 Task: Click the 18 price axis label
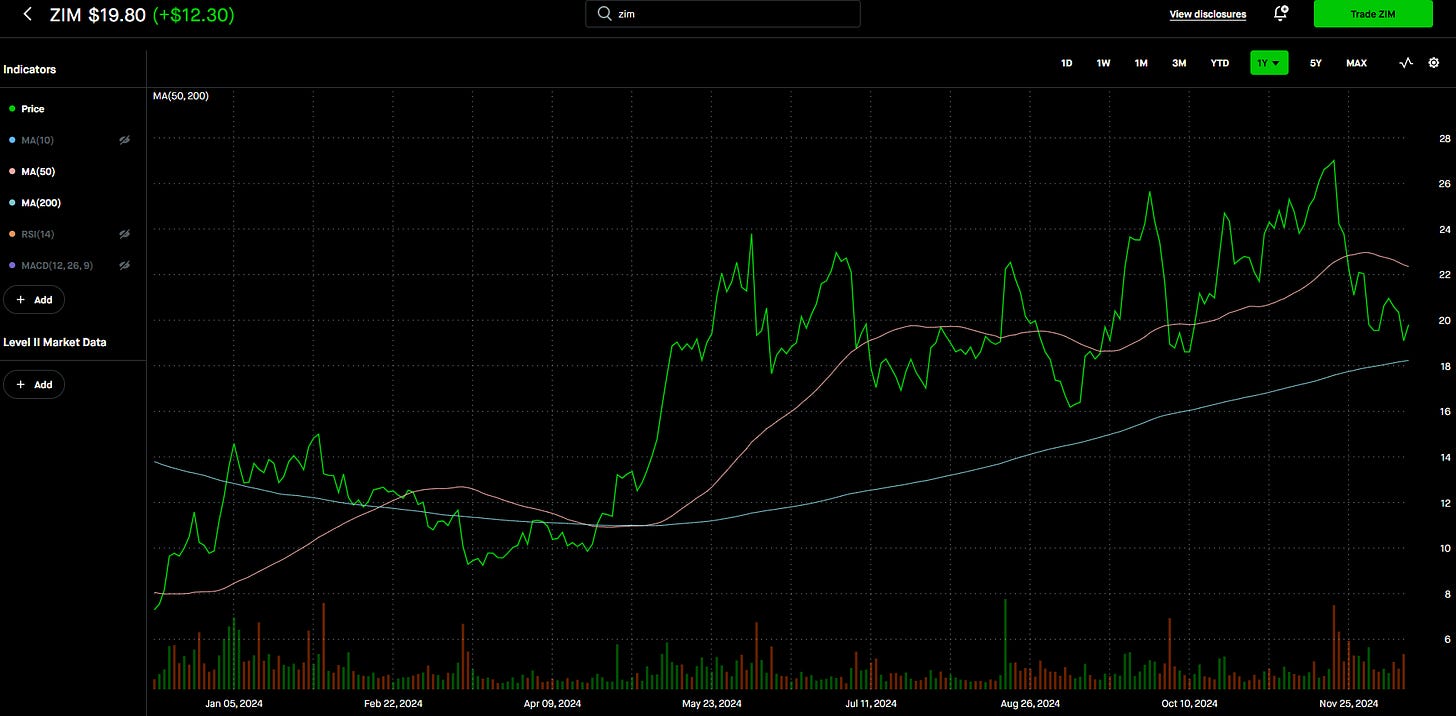tap(1444, 367)
